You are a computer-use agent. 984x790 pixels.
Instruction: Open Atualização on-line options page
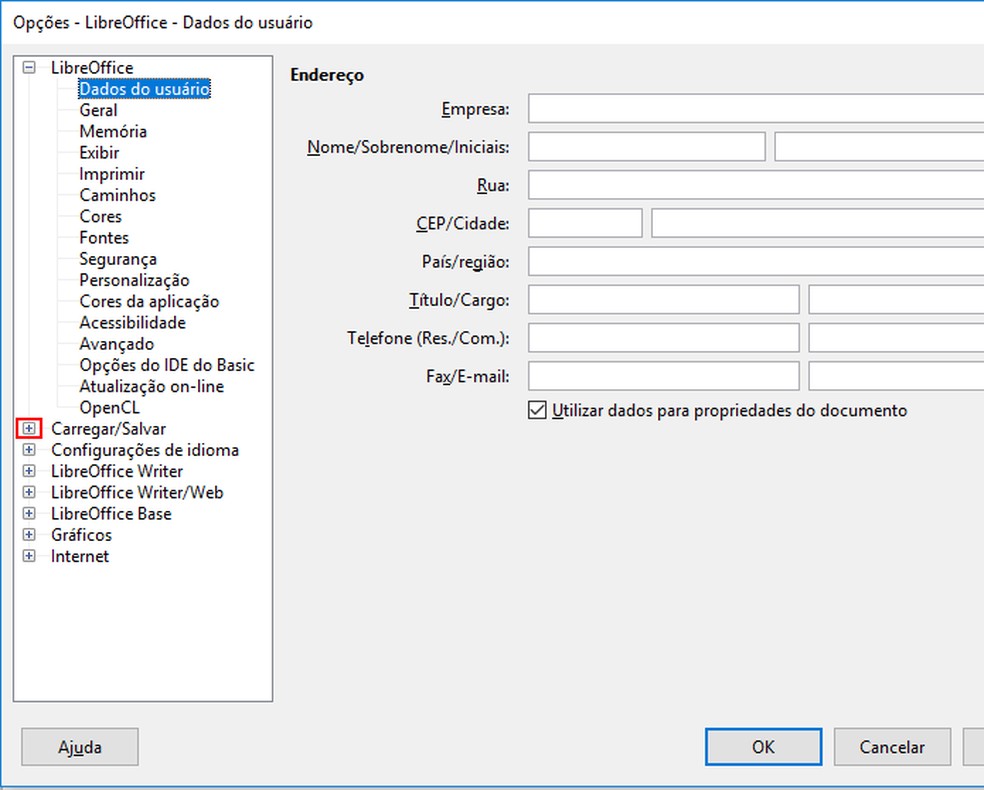tap(152, 387)
